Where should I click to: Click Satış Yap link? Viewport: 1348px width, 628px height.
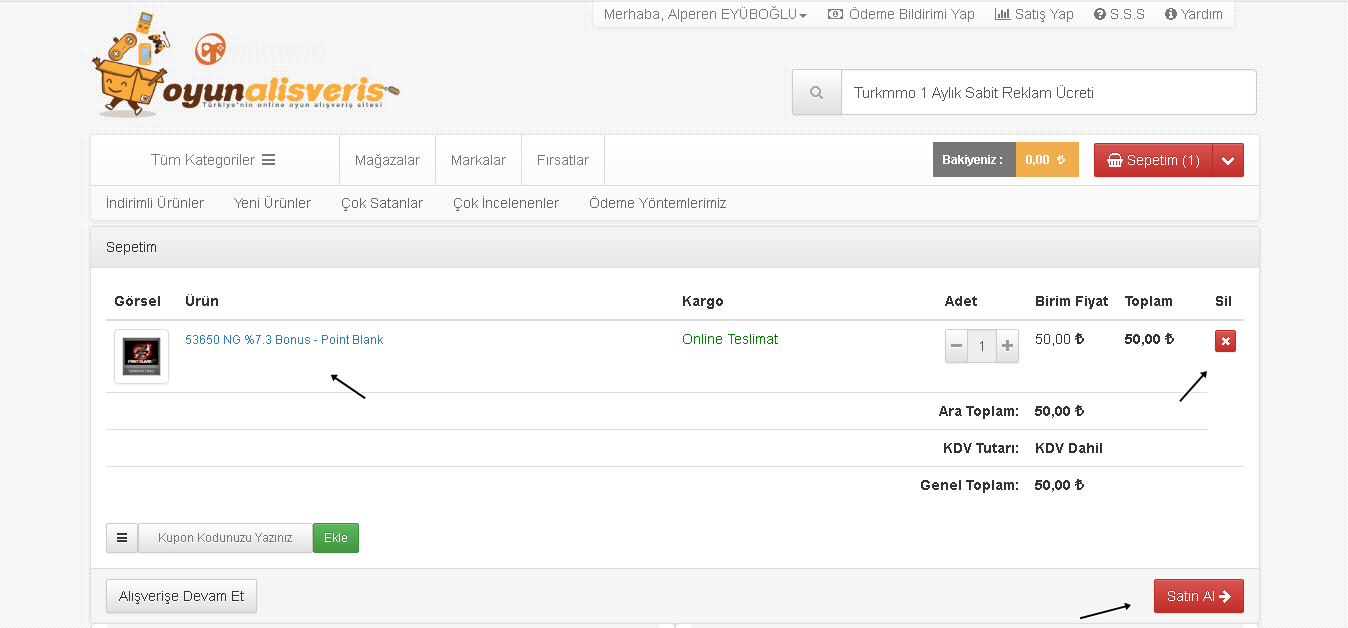coord(1034,14)
